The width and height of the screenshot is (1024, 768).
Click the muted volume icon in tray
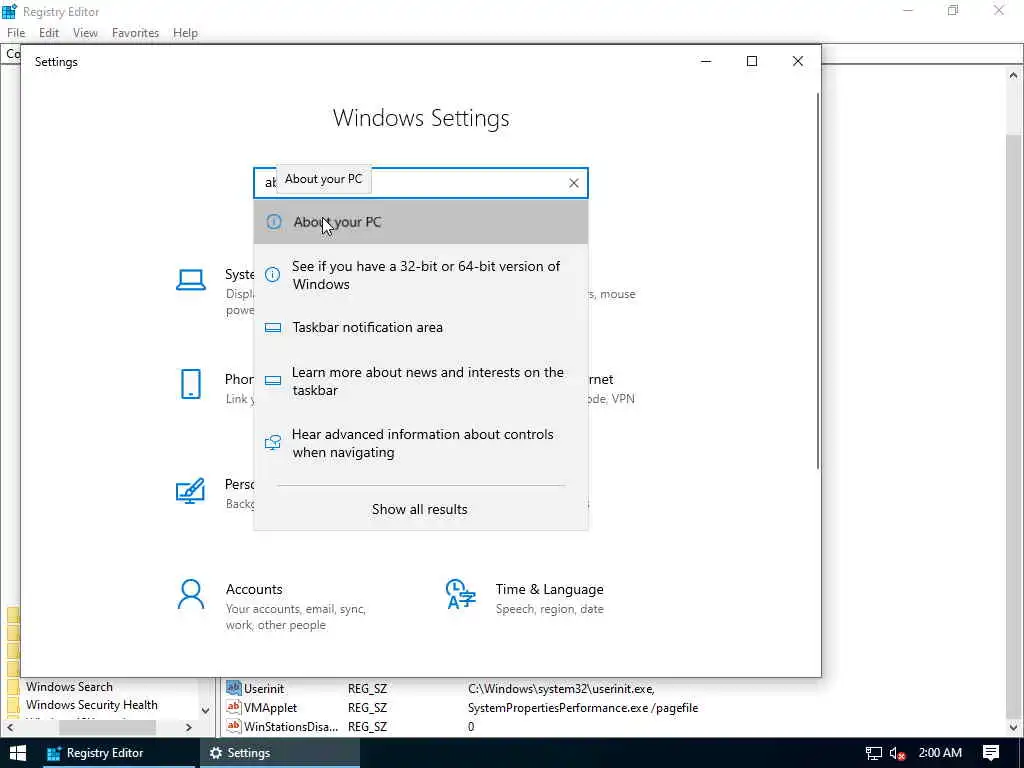(x=897, y=754)
